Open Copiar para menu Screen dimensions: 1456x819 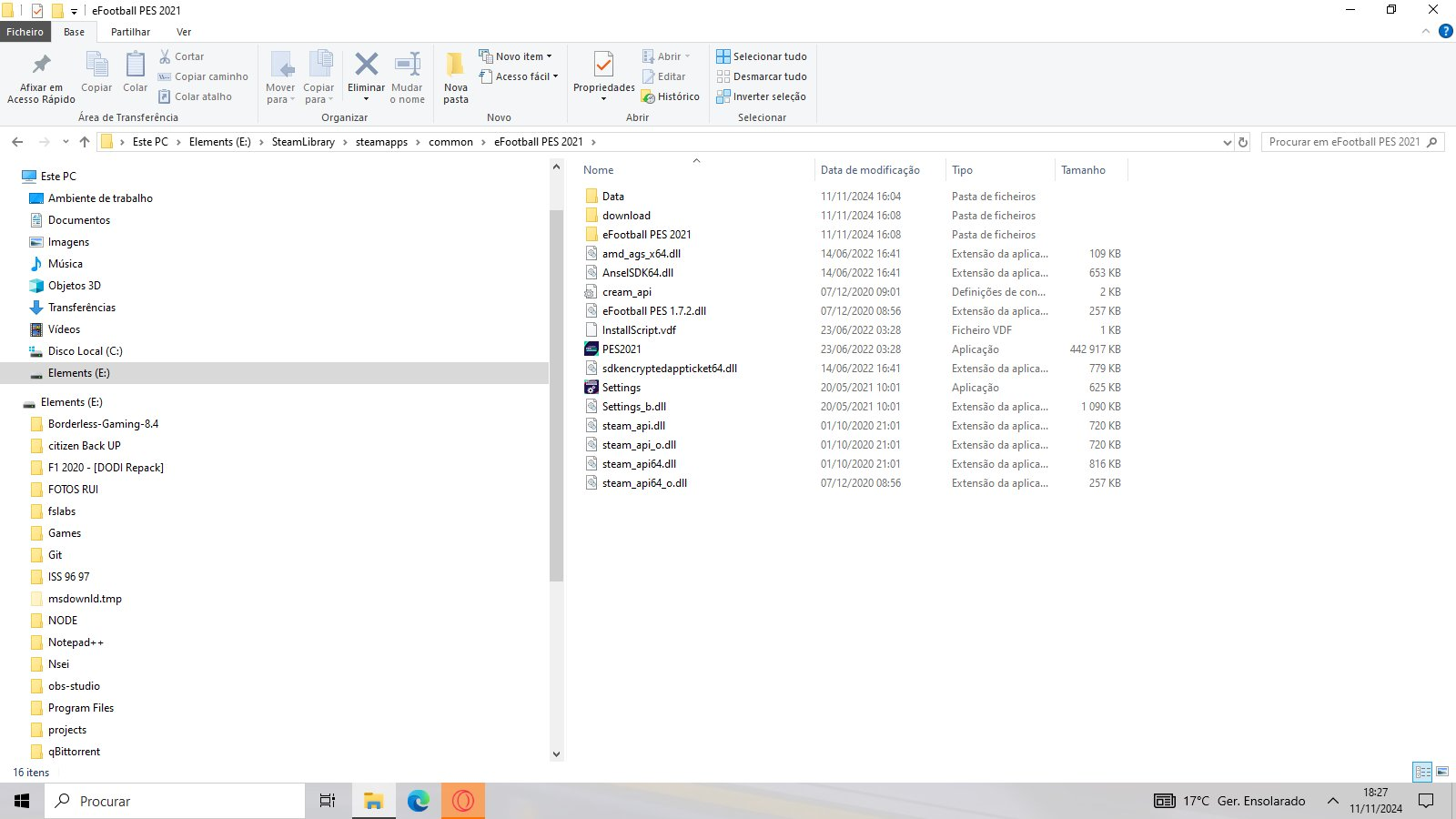click(x=318, y=78)
